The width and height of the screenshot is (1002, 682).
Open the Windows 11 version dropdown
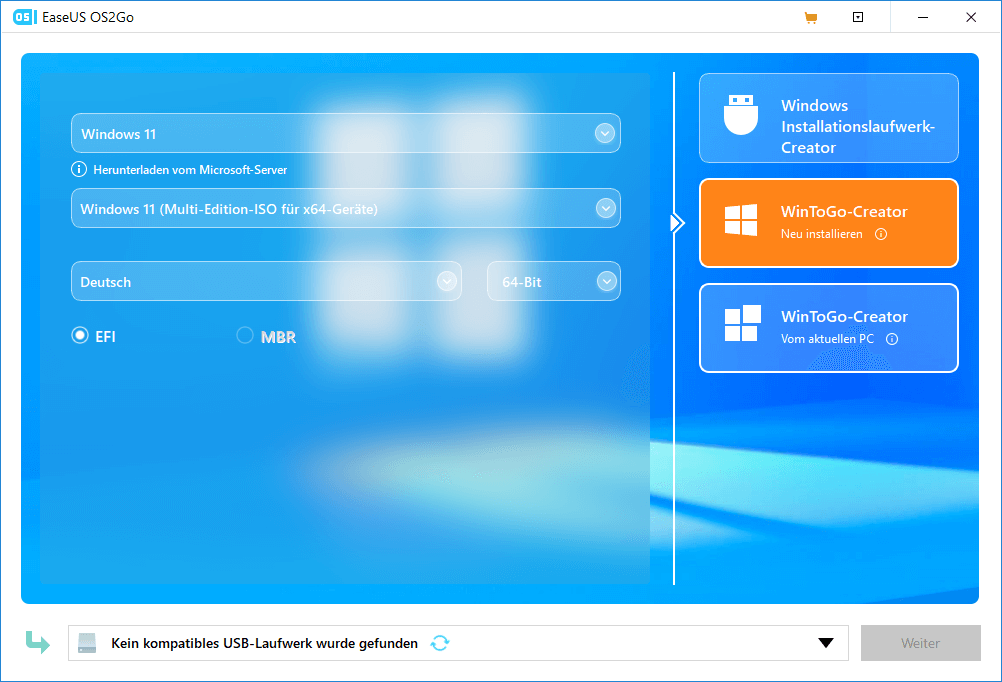coord(604,132)
